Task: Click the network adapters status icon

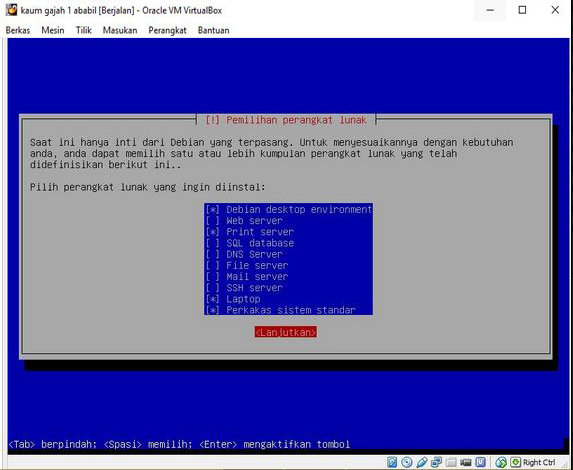Action: tap(437, 462)
